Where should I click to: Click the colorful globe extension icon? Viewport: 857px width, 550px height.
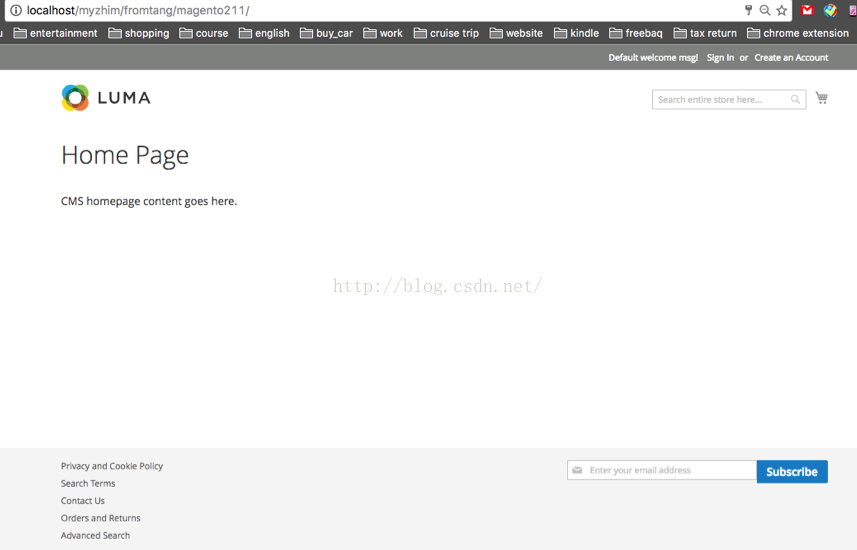[830, 10]
